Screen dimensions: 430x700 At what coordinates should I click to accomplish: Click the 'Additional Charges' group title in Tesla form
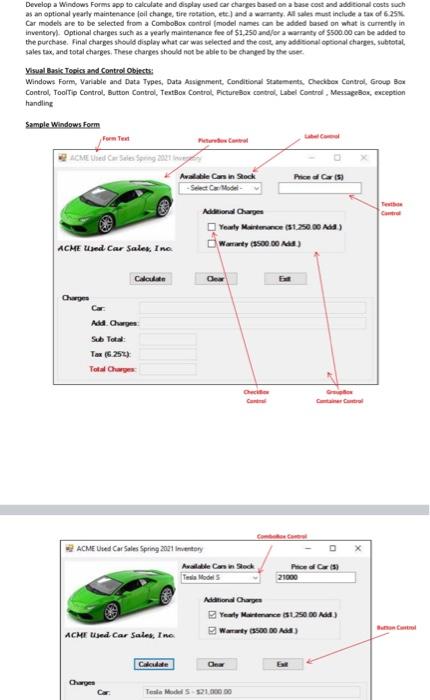233,600
